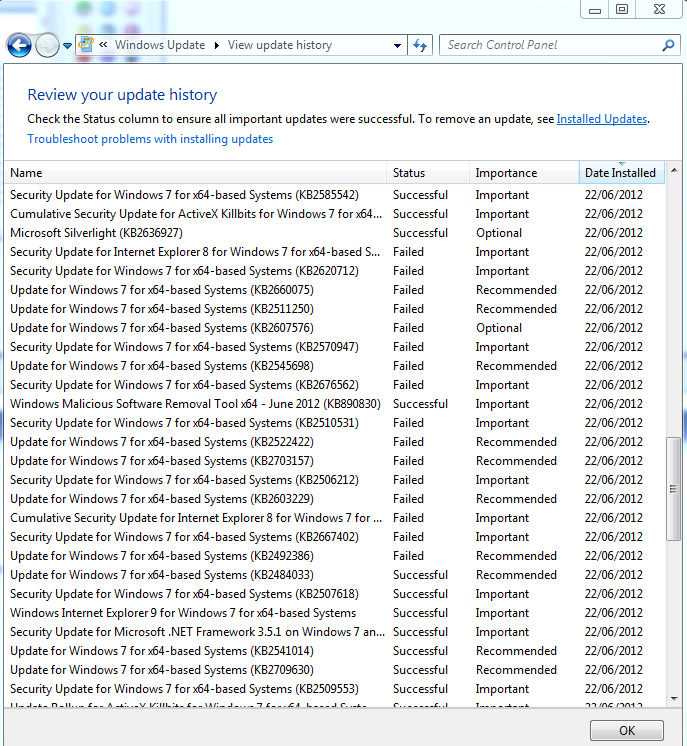The height and width of the screenshot is (746, 687).
Task: Sort by the Name column header
Action: [x=196, y=173]
